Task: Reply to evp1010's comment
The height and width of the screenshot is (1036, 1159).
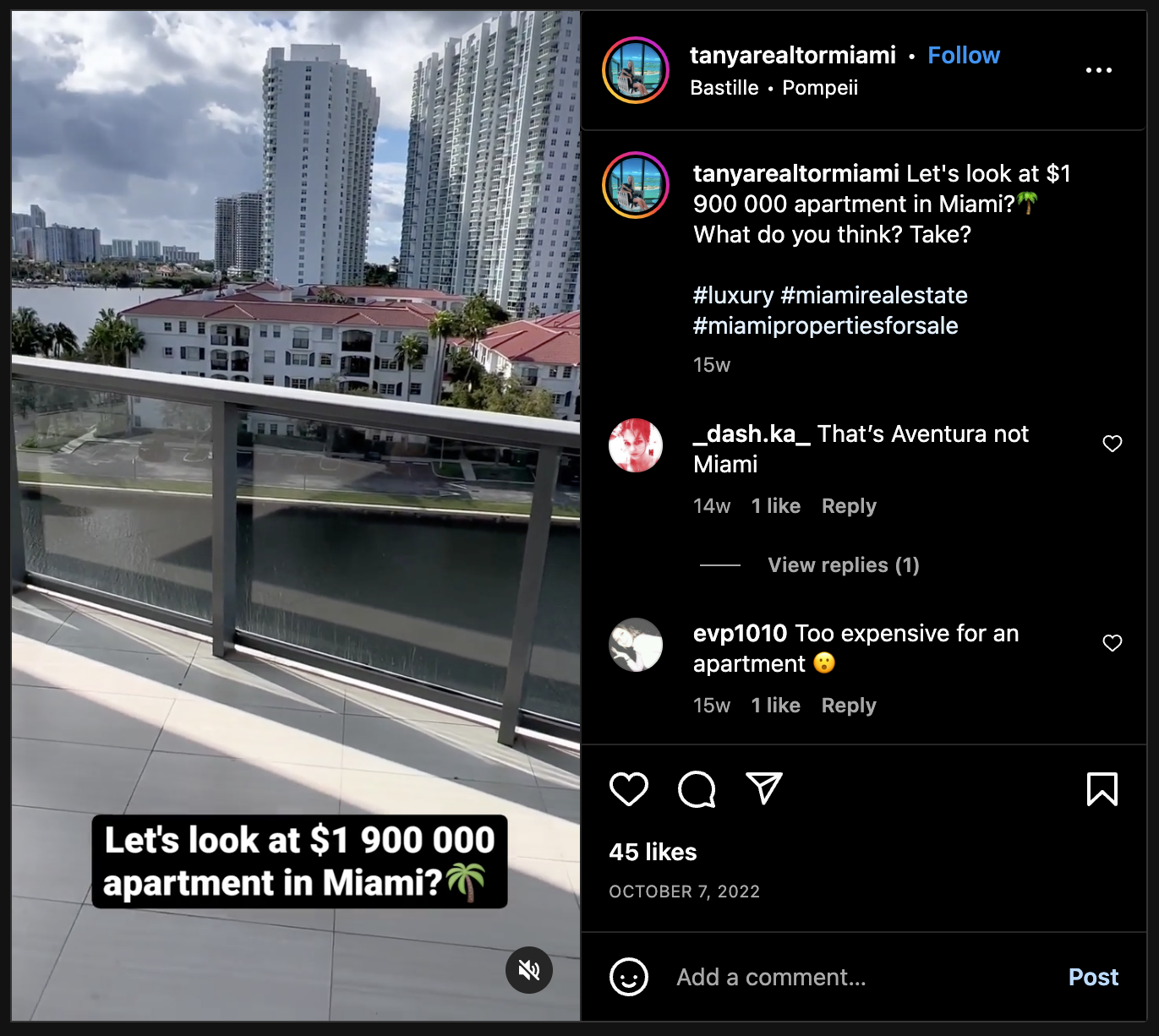Action: pyautogui.click(x=849, y=706)
